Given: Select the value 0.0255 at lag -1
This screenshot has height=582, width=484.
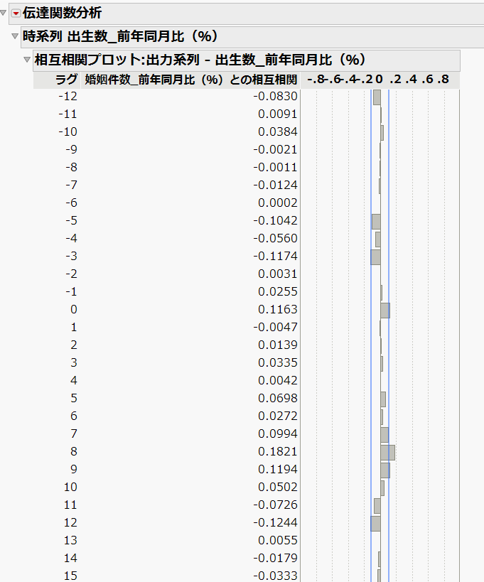Looking at the screenshot, I should point(278,292).
